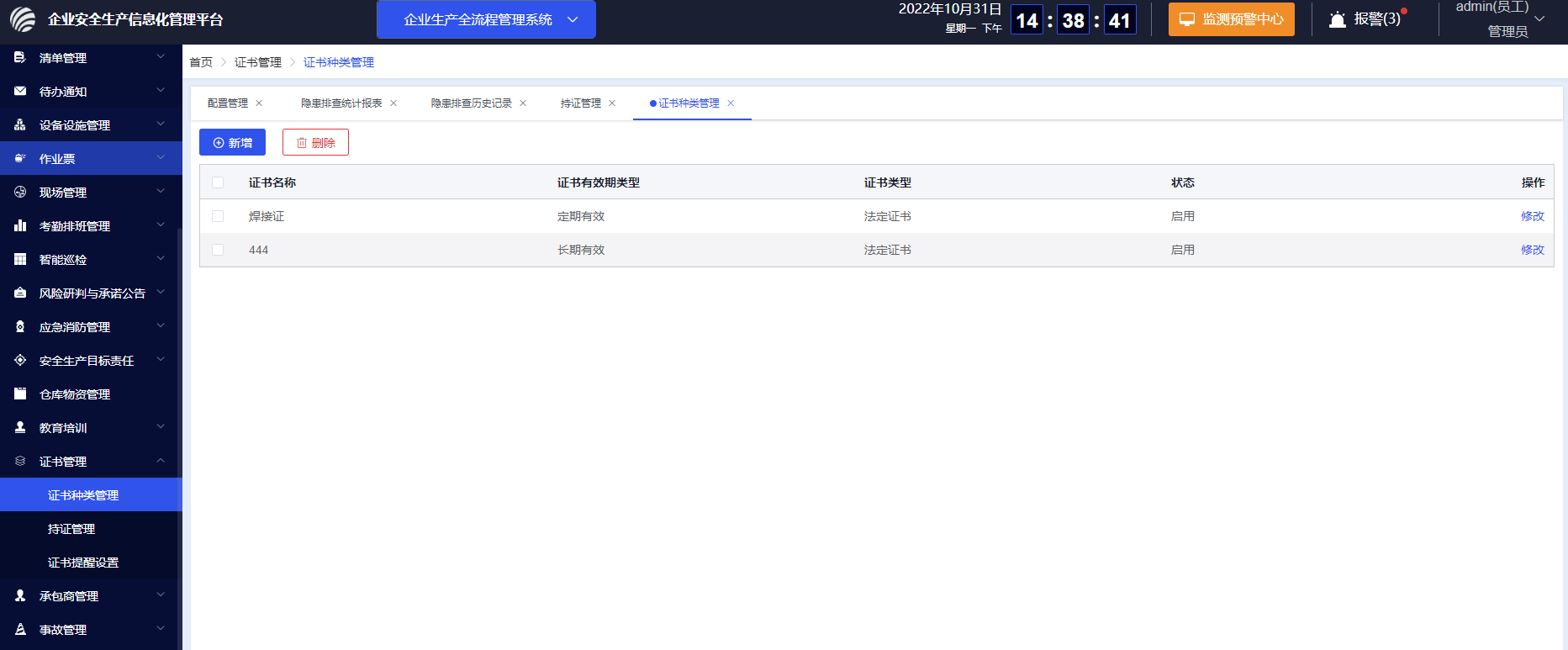Expand 清单管理 menu chevron
Screen dimensions: 1568x650
pos(161,57)
